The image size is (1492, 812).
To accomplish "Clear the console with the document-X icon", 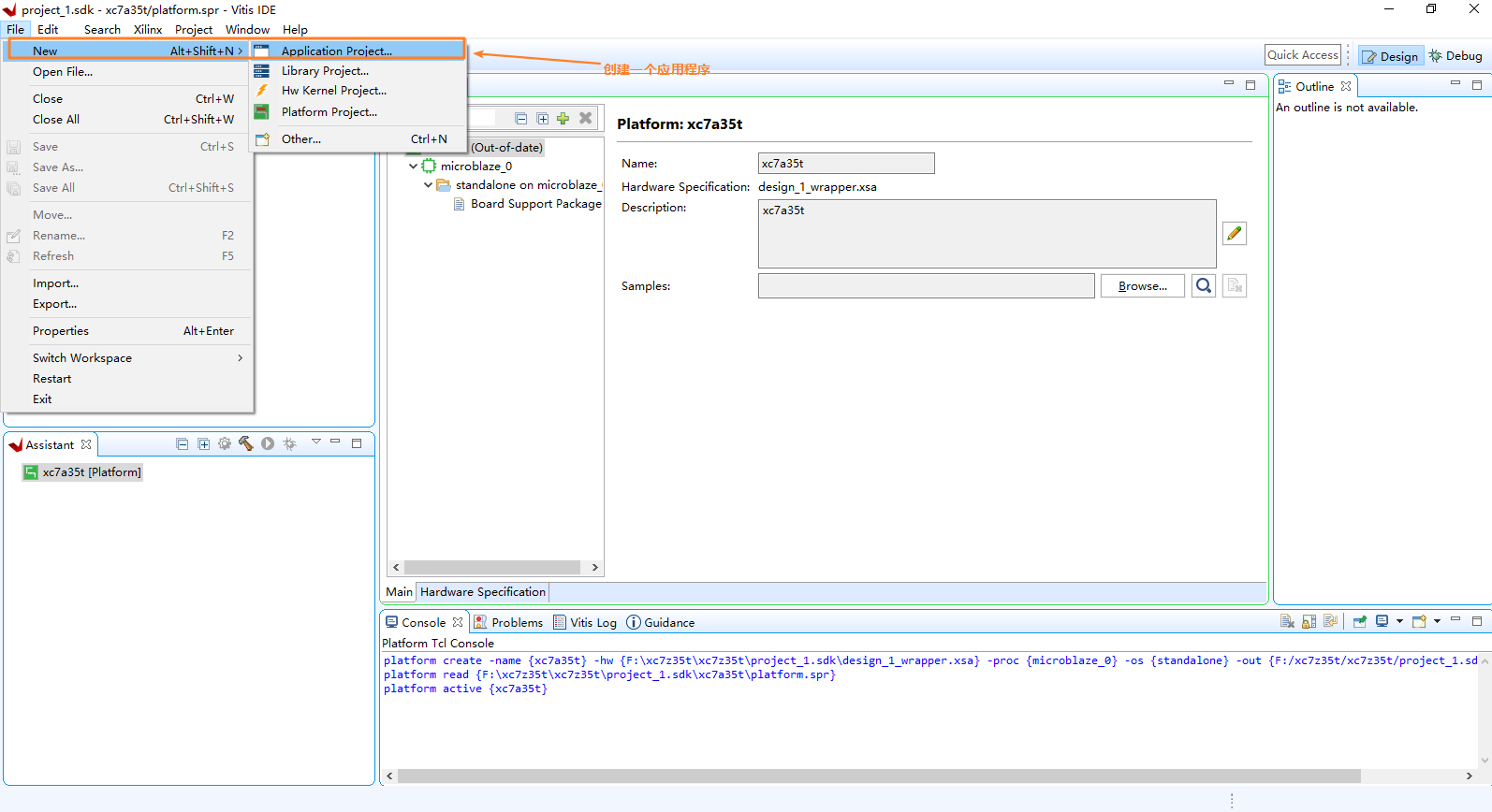I will [x=1288, y=622].
